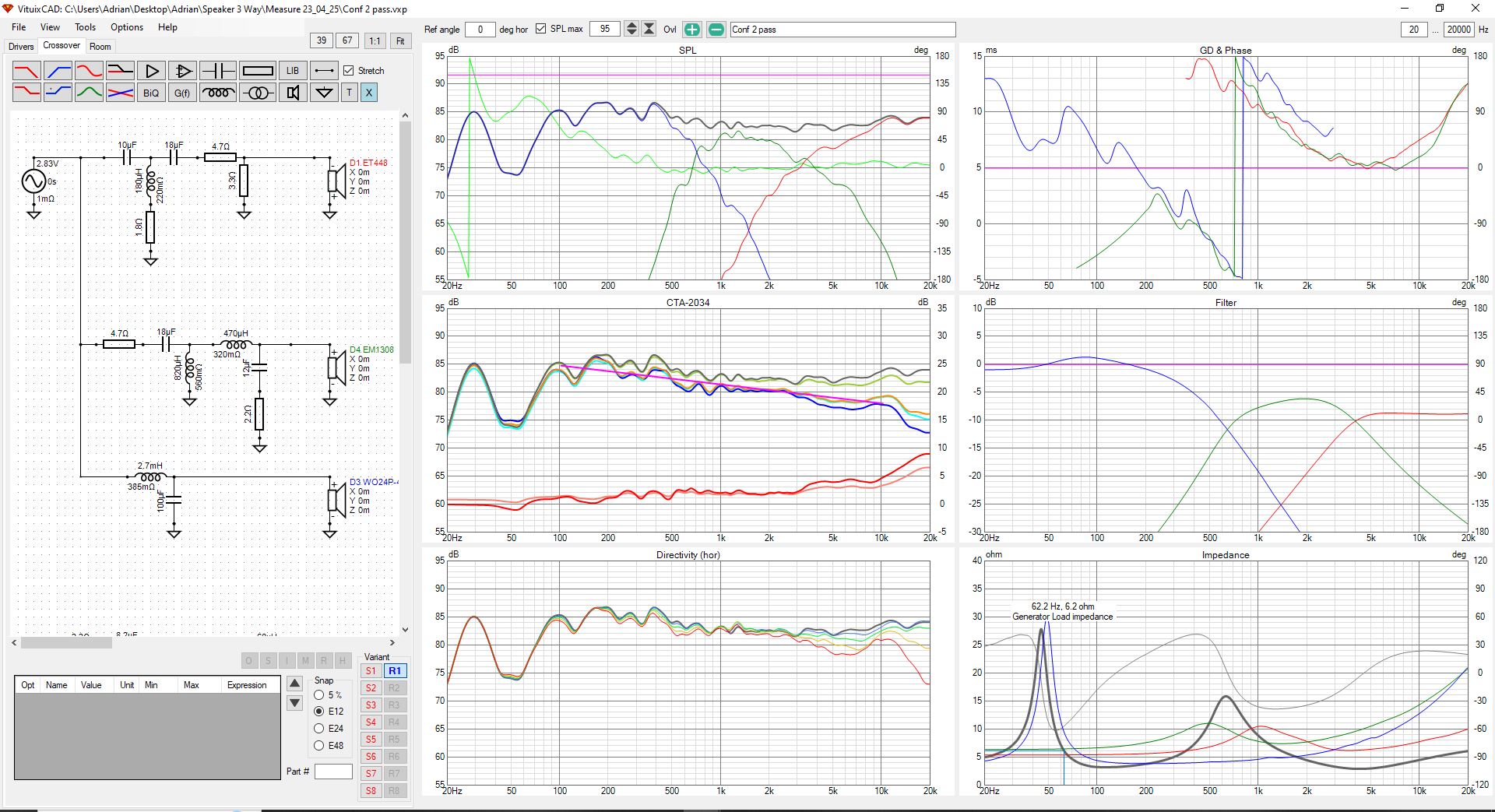This screenshot has width=1495, height=812.
Task: Select the E24 snap radio button
Action: point(319,729)
